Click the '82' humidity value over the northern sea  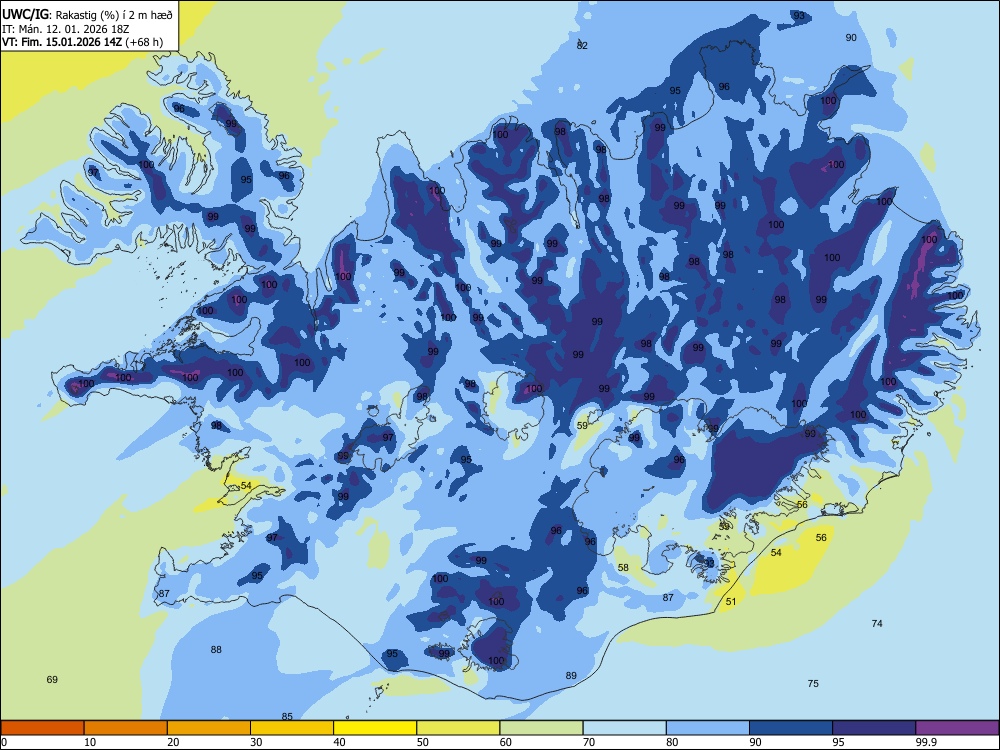pyautogui.click(x=582, y=45)
